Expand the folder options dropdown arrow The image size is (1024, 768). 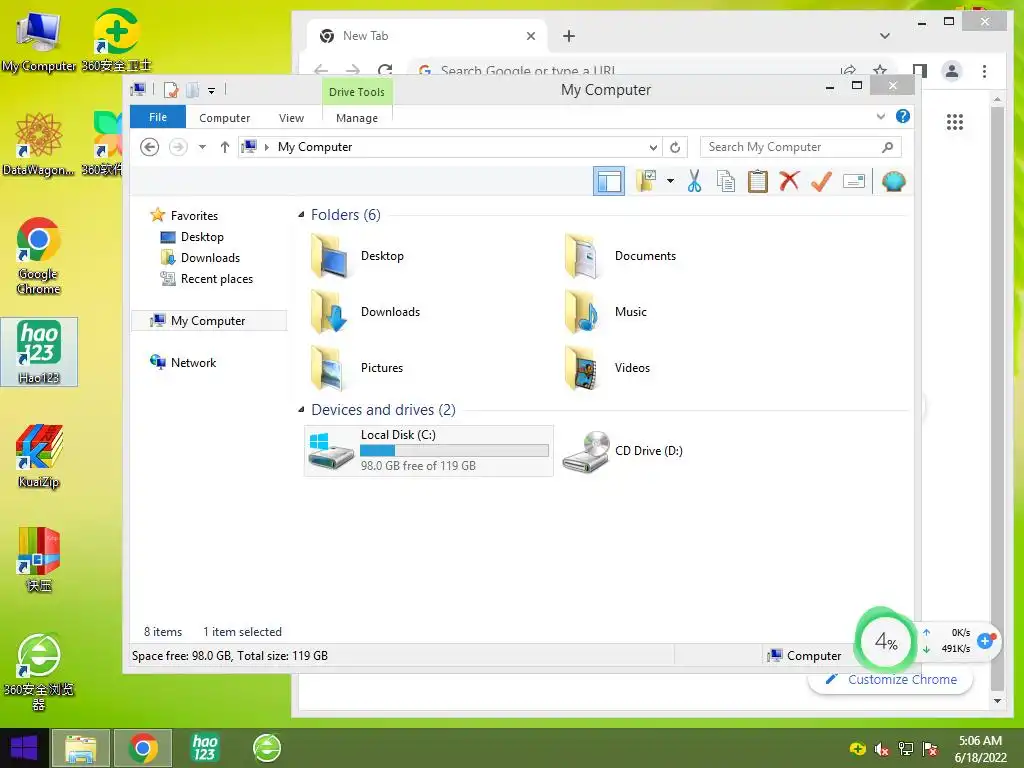click(670, 181)
